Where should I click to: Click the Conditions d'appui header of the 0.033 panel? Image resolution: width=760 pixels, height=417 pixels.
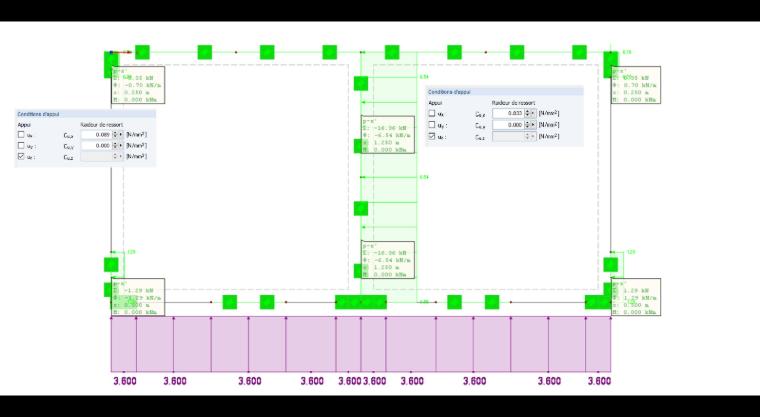coord(504,92)
